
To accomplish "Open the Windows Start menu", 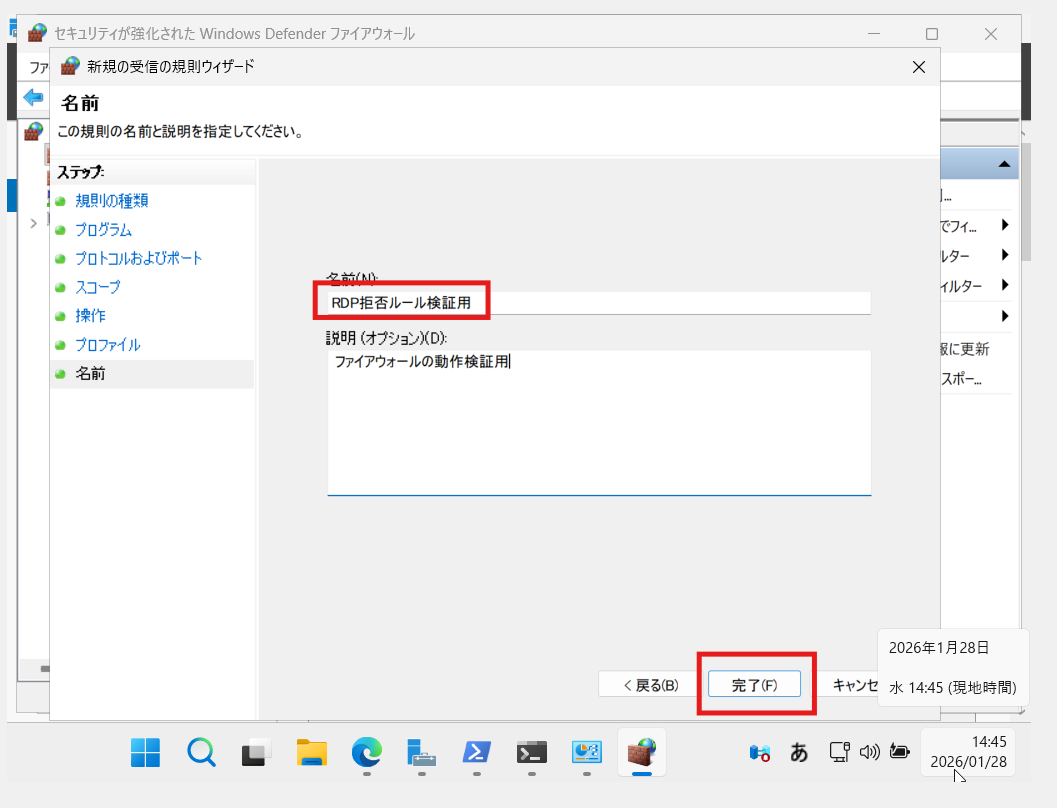I will pos(145,752).
